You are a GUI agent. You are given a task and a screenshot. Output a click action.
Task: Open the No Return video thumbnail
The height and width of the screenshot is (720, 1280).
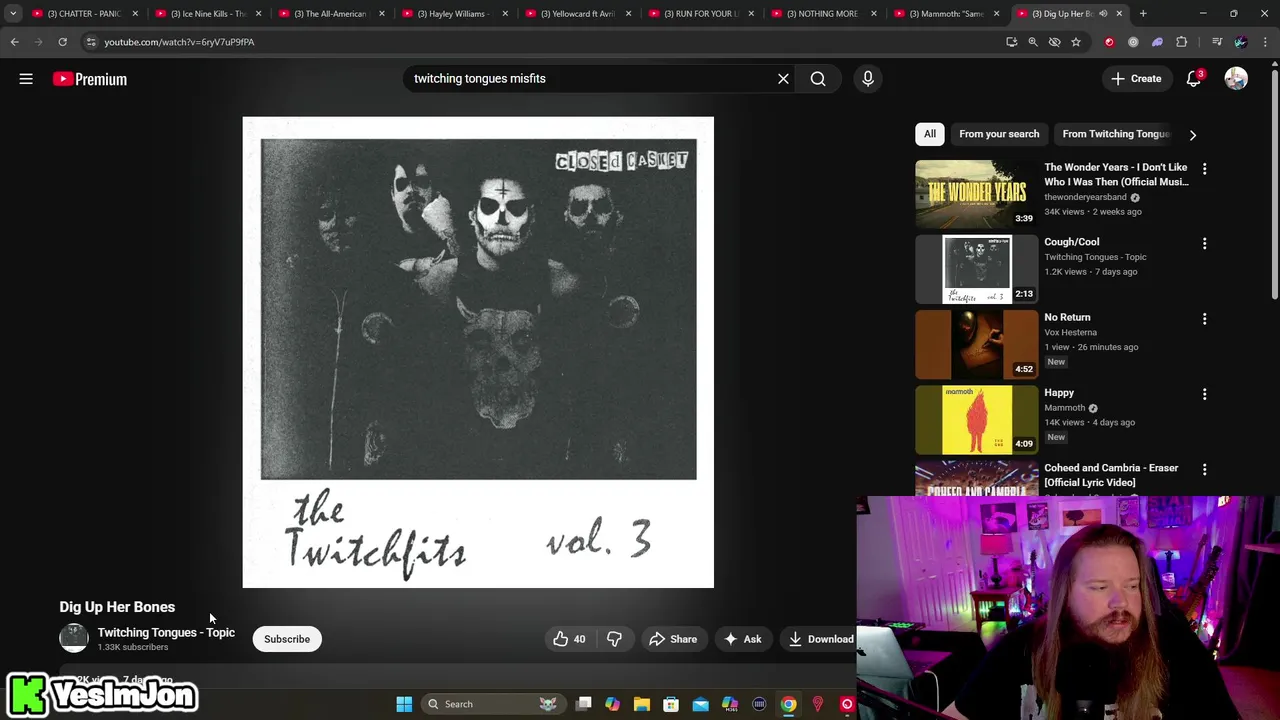[x=976, y=344]
